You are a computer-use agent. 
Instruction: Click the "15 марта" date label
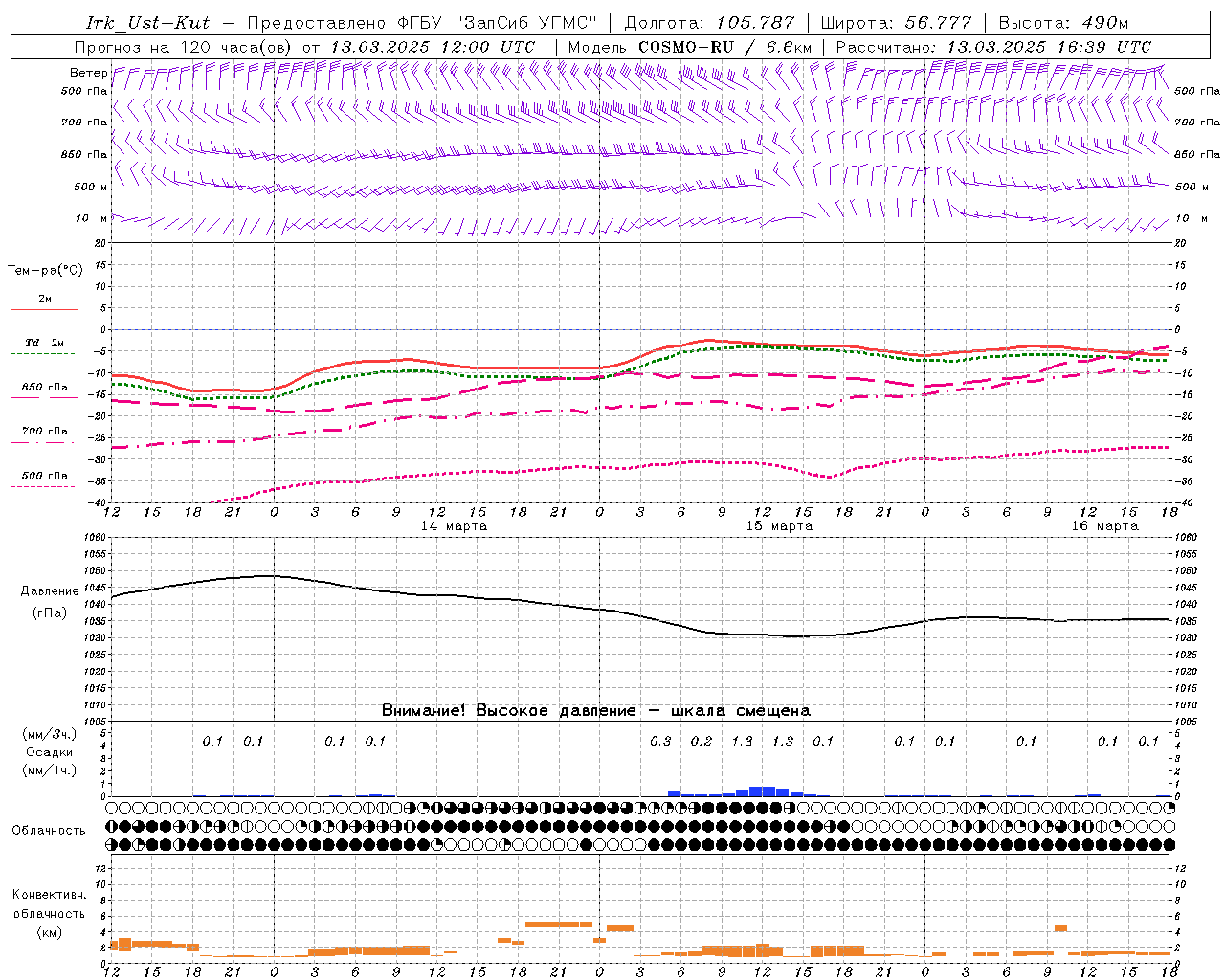pos(779,526)
